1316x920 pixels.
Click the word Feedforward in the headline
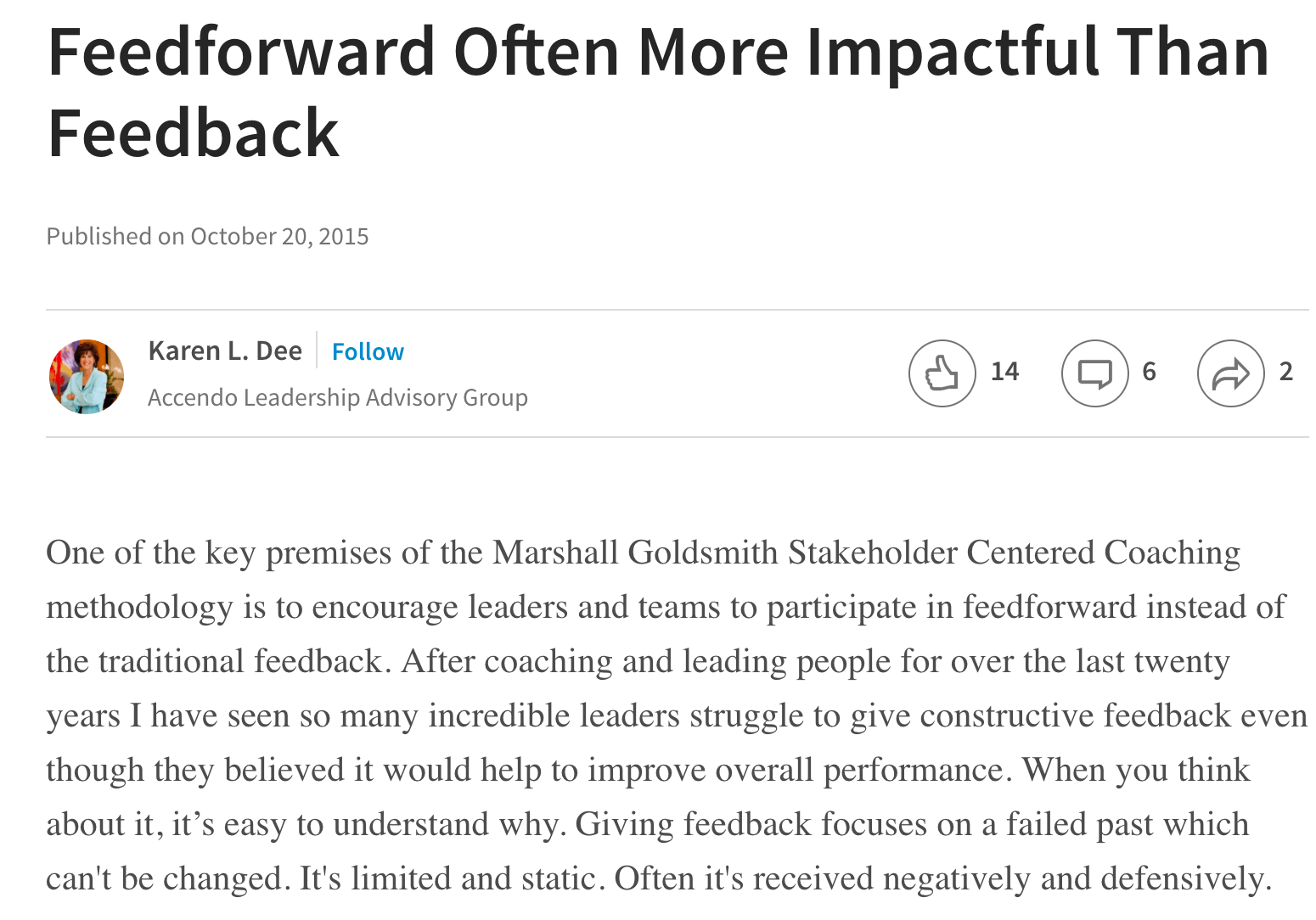click(242, 53)
